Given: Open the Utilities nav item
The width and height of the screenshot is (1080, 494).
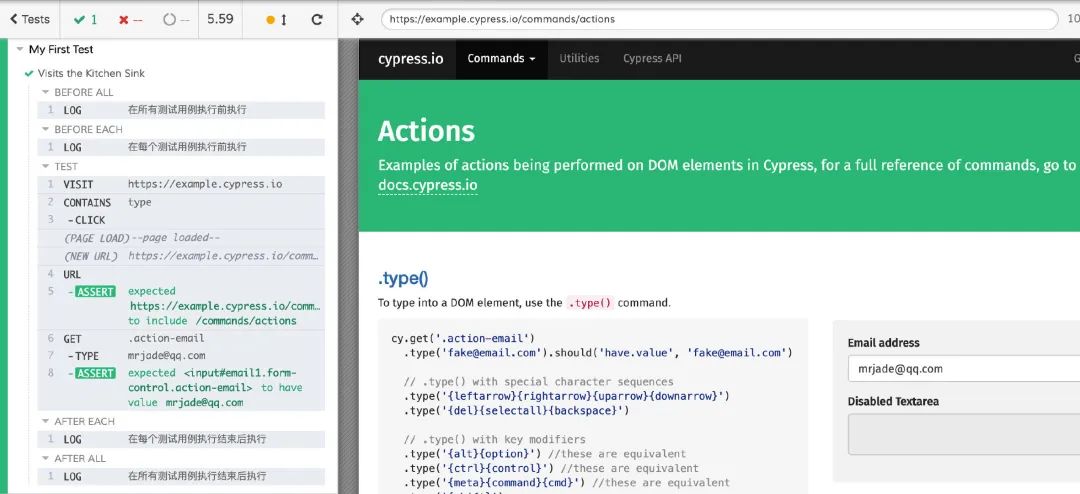Looking at the screenshot, I should pos(579,59).
